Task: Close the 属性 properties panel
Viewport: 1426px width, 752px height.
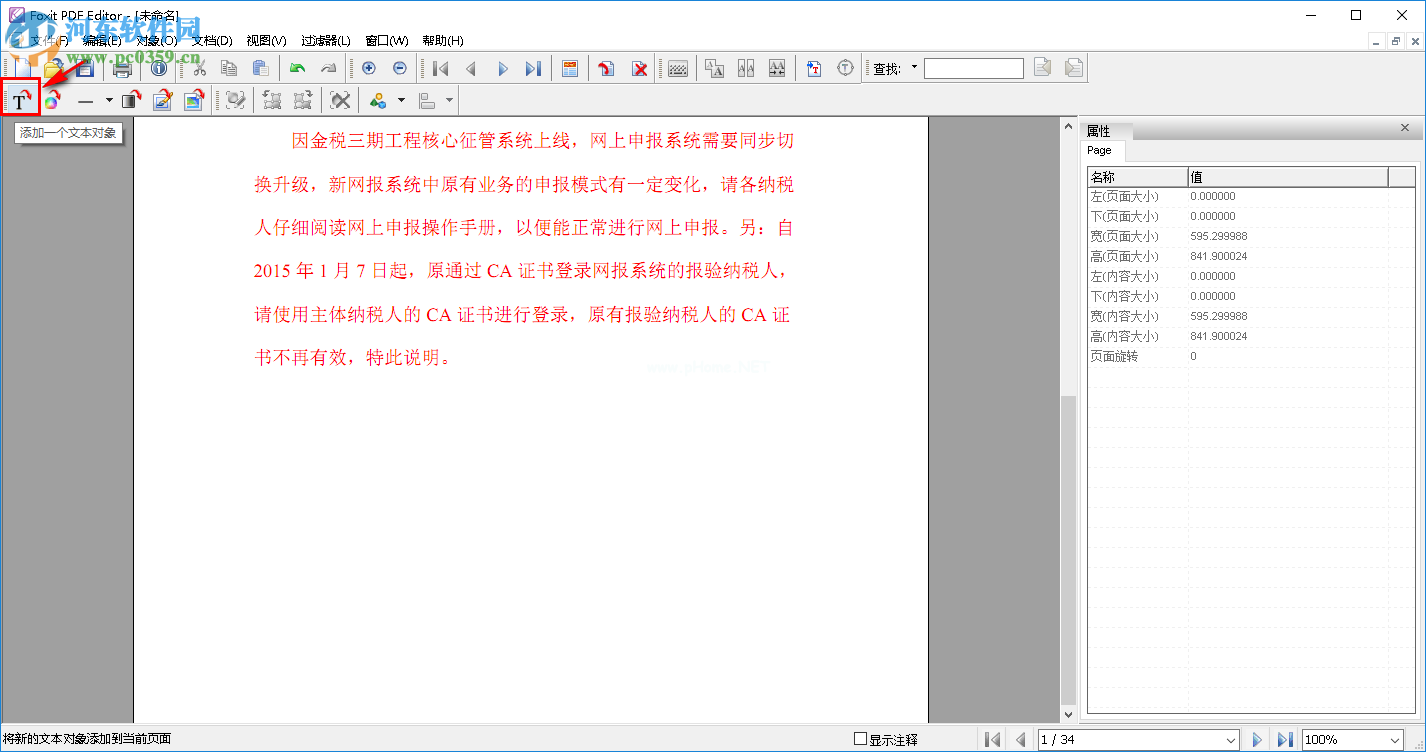Action: pyautogui.click(x=1405, y=128)
